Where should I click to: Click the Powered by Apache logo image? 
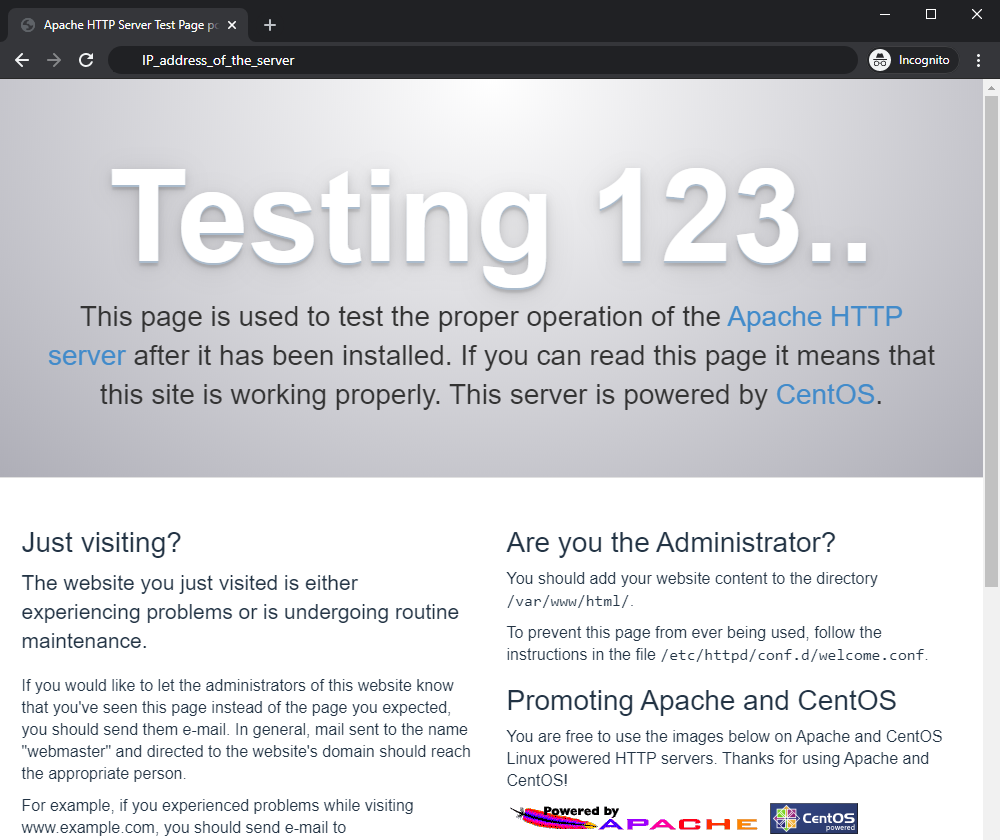pyautogui.click(x=634, y=818)
